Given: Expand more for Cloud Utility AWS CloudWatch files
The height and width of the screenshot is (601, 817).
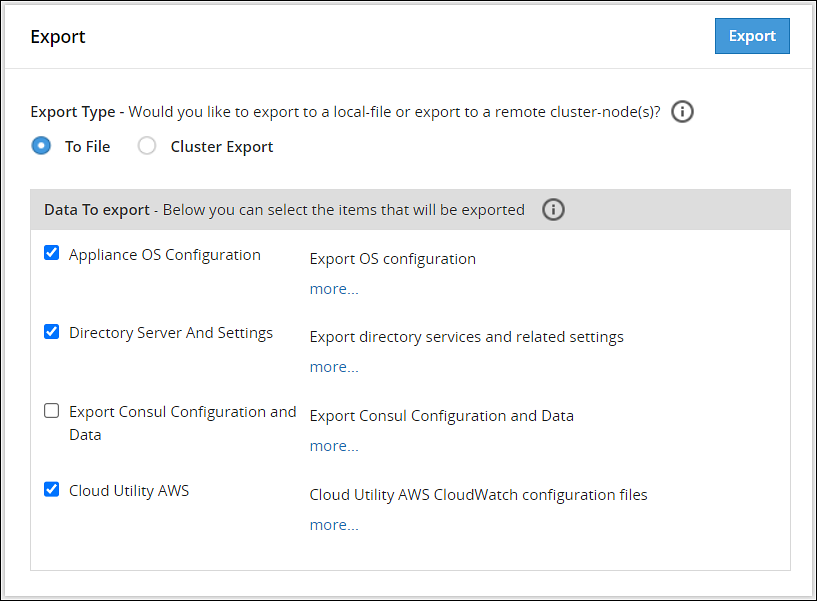Looking at the screenshot, I should [x=333, y=524].
